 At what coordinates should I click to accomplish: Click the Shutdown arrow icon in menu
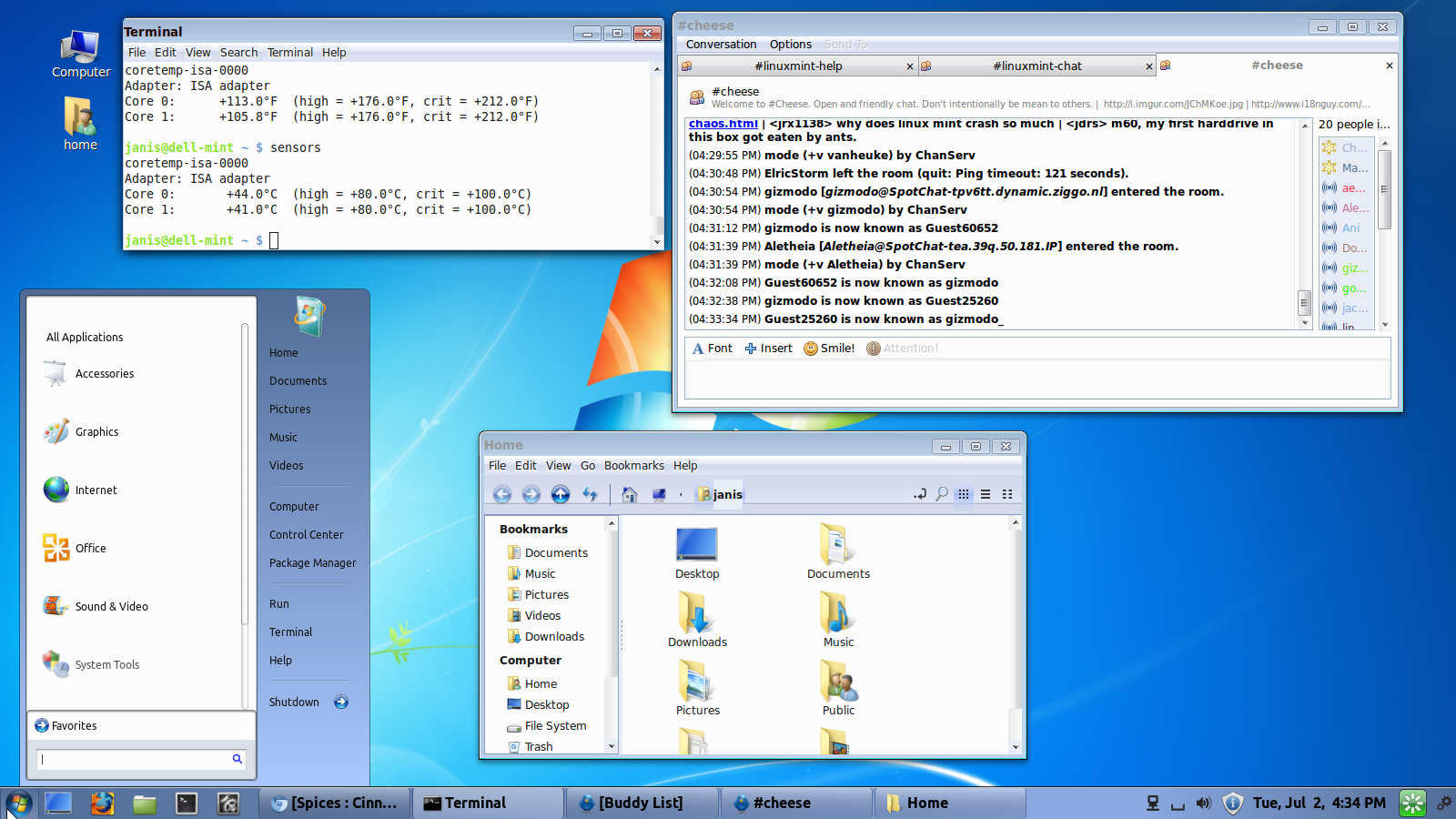(x=341, y=702)
